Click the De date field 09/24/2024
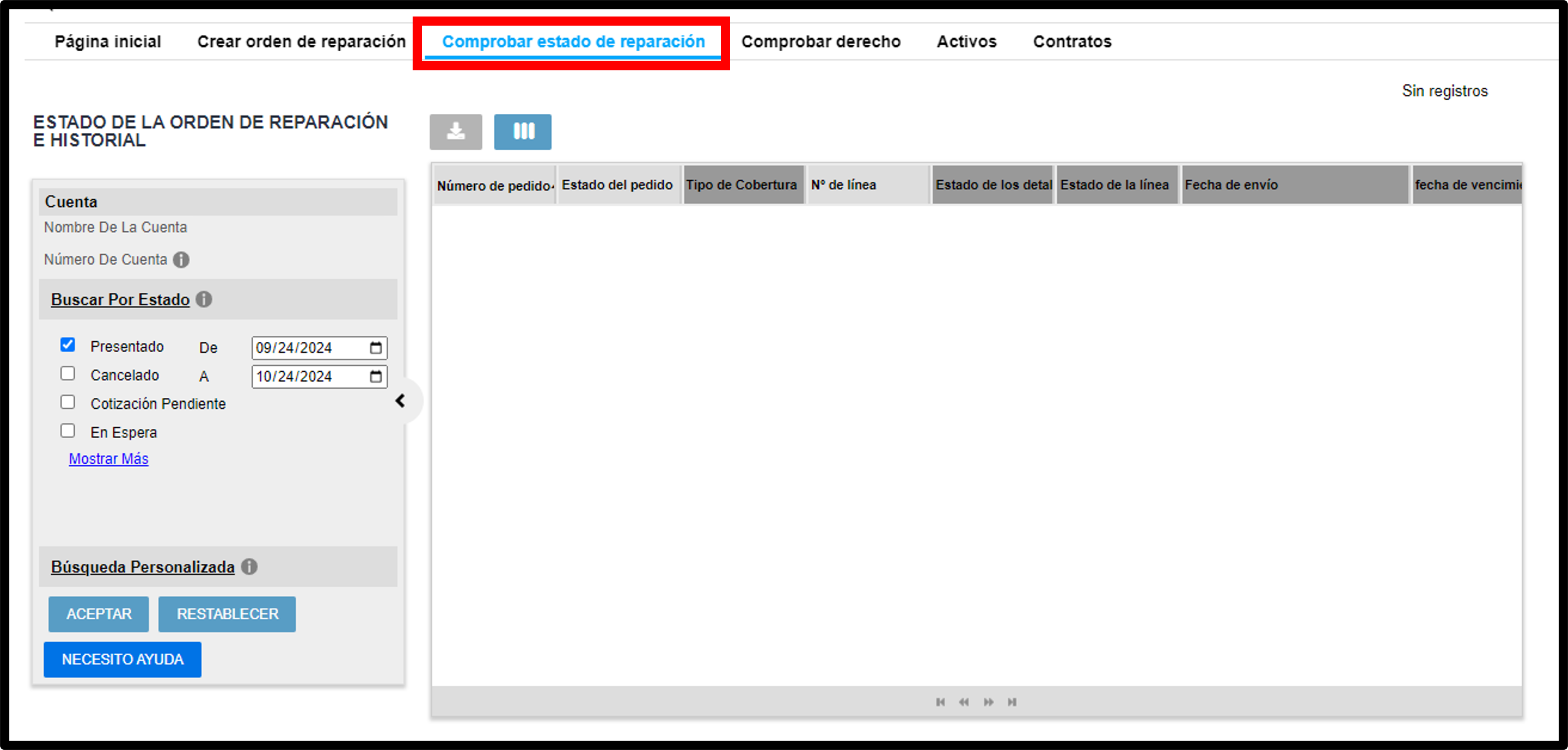Screen dimensions: 1568x750 (320, 347)
